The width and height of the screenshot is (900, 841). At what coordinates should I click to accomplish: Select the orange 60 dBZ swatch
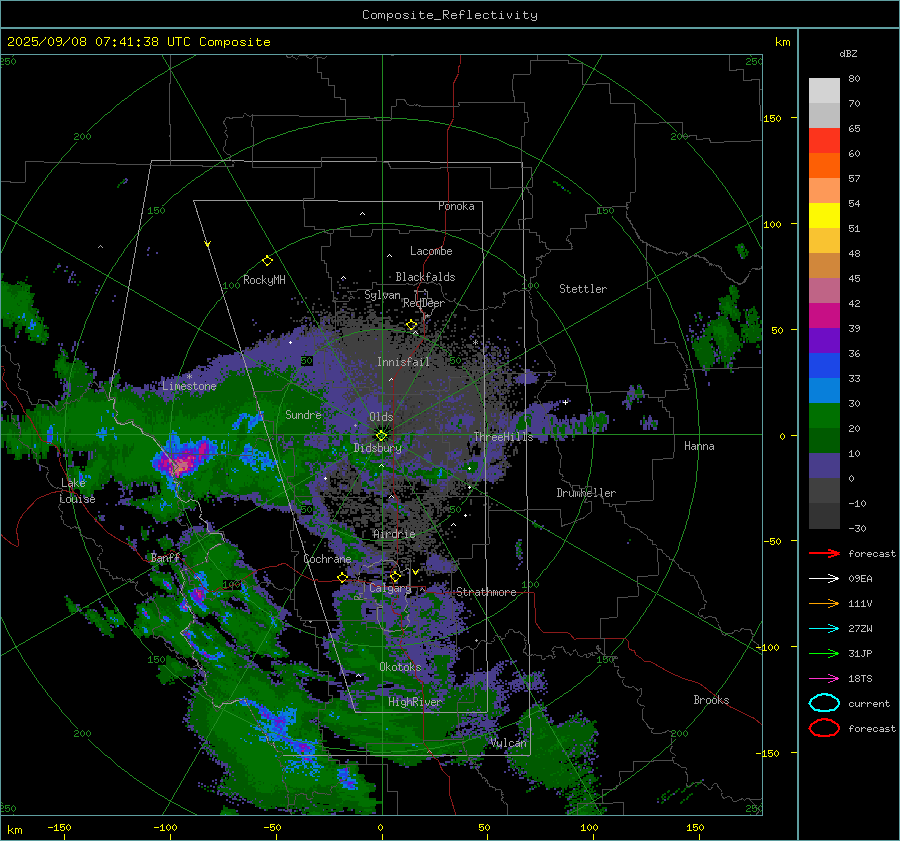(824, 166)
